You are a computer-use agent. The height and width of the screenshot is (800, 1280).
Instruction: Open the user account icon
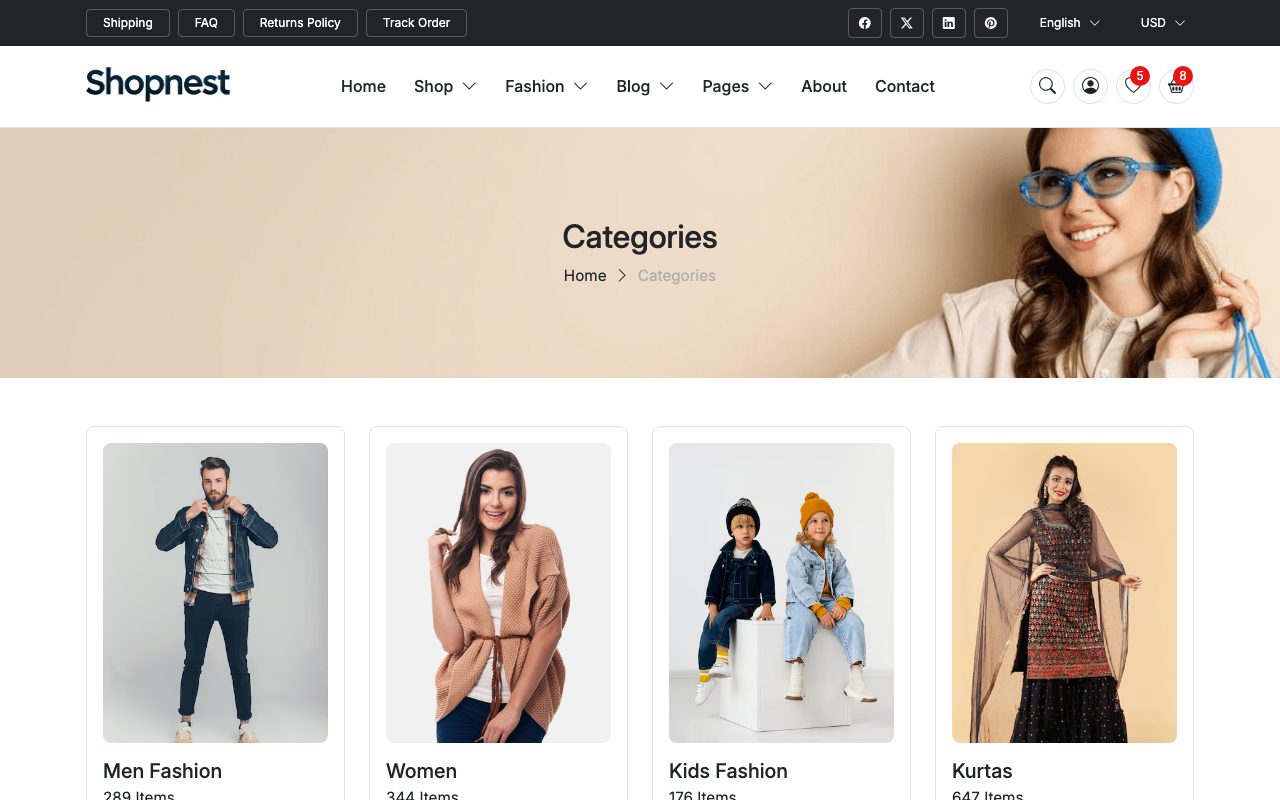(1090, 86)
